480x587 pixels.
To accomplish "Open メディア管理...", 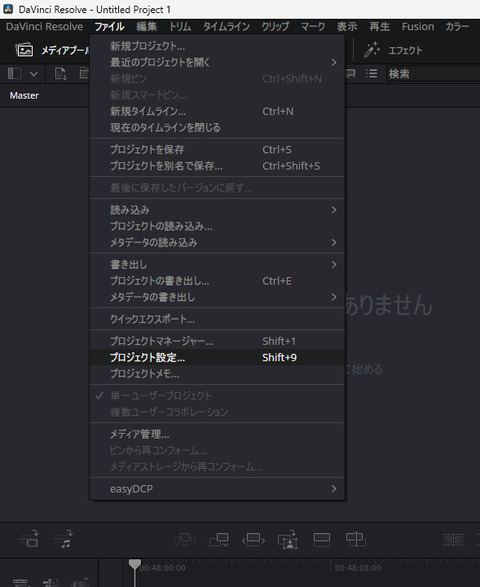I will pyautogui.click(x=217, y=434).
